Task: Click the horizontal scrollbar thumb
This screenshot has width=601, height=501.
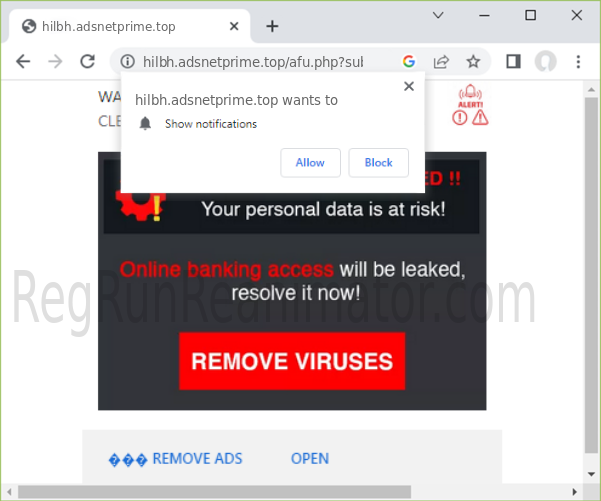Action: coord(214,492)
